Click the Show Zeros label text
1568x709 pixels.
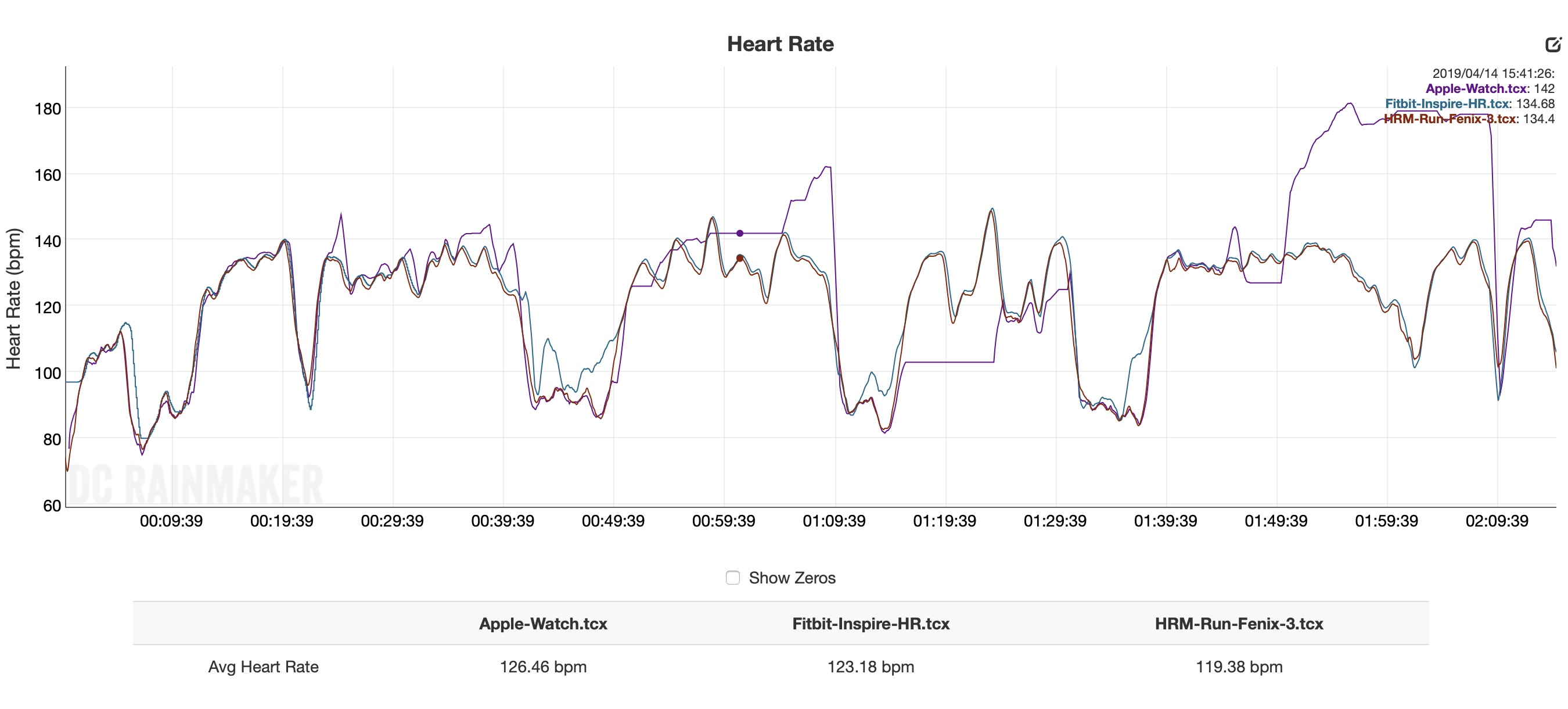792,578
